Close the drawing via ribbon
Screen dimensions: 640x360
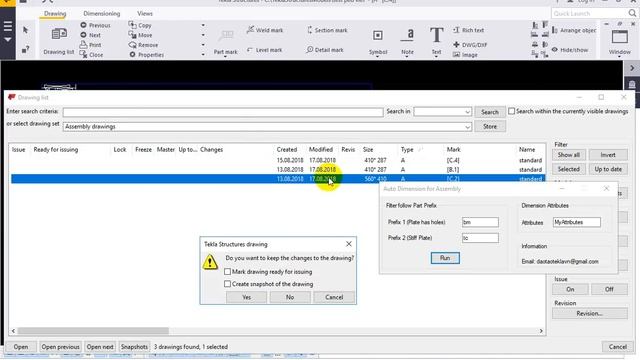(91, 55)
